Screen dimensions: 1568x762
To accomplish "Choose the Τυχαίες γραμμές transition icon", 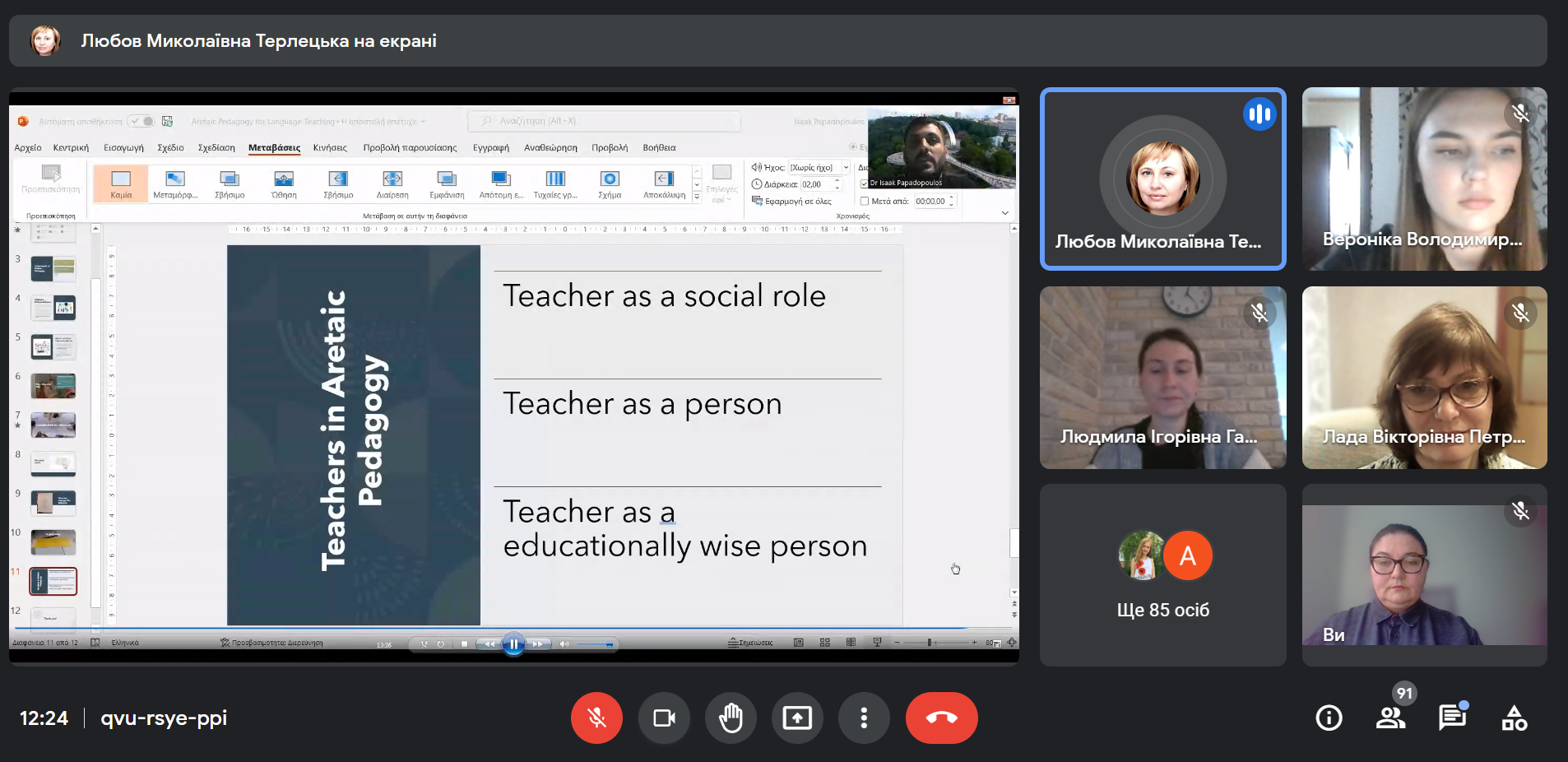I will pos(555,184).
